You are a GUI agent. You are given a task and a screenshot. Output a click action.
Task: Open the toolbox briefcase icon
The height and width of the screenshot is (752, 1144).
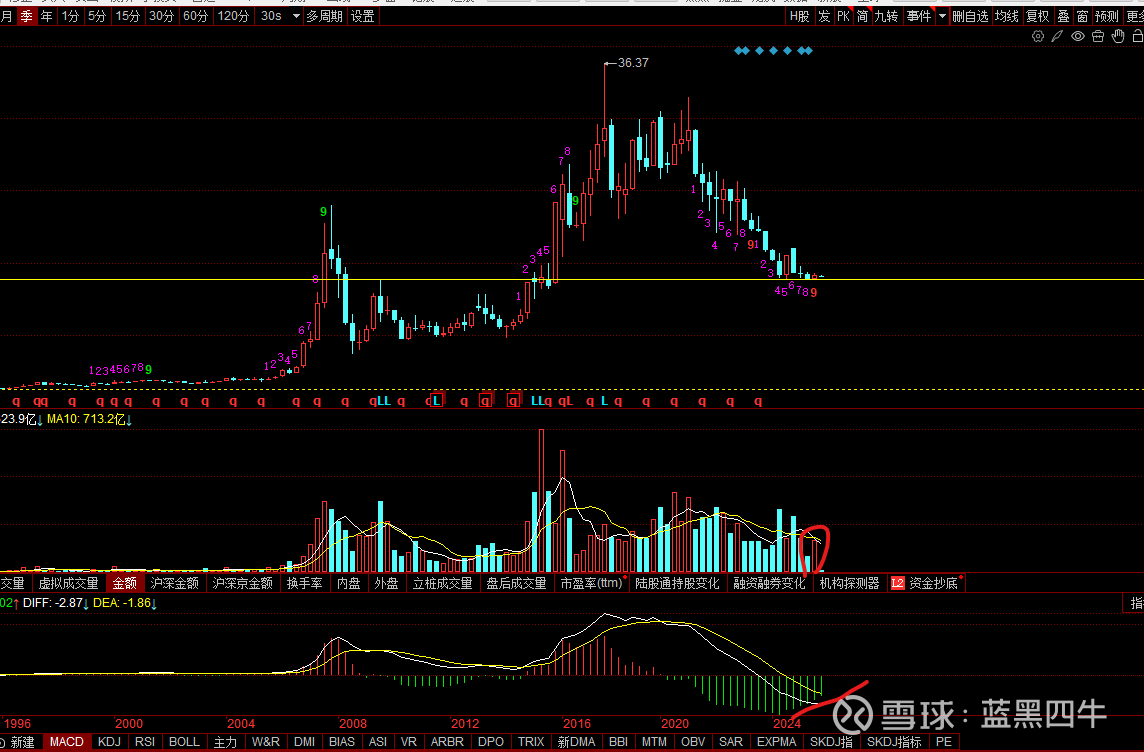click(1098, 36)
